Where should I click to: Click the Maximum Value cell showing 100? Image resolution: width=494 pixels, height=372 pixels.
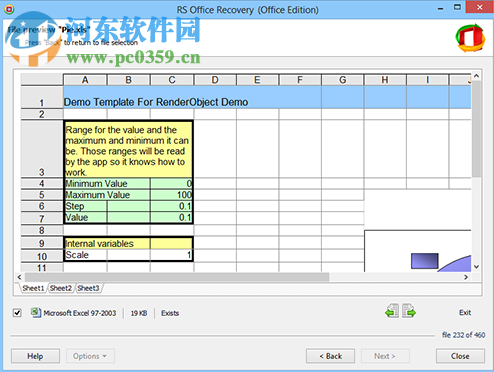click(171, 195)
